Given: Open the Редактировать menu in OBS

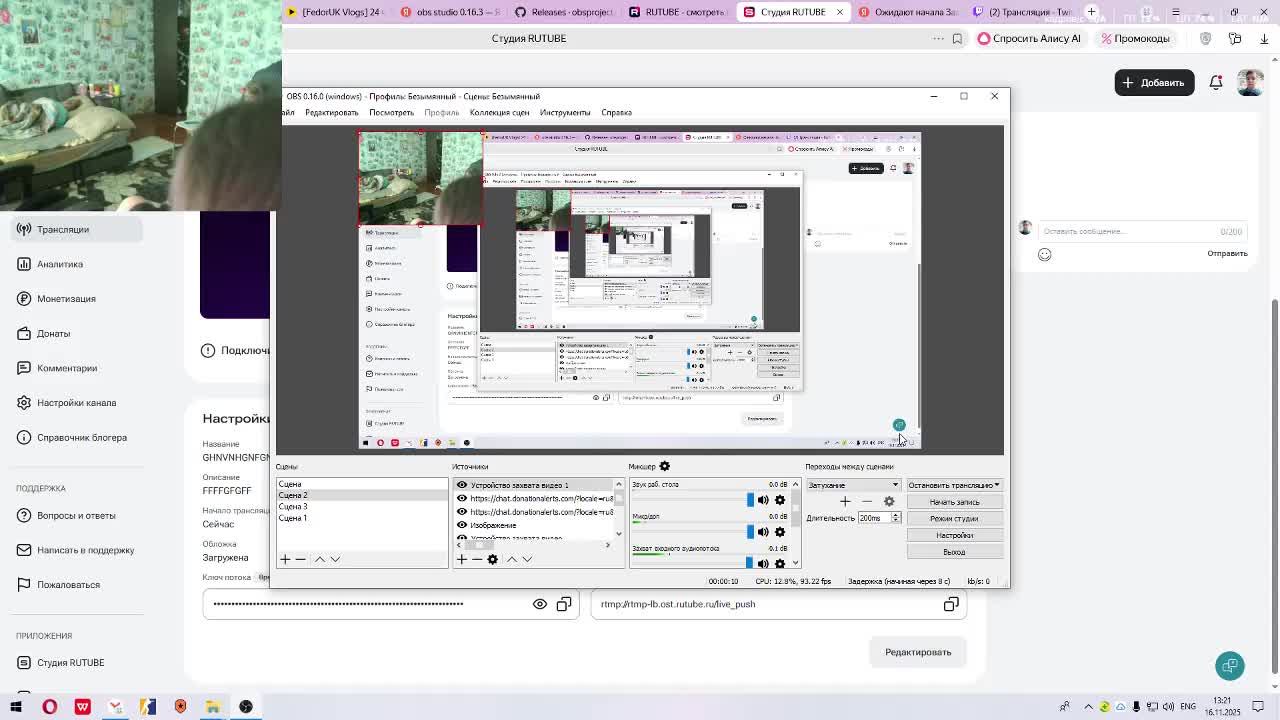Looking at the screenshot, I should (331, 112).
